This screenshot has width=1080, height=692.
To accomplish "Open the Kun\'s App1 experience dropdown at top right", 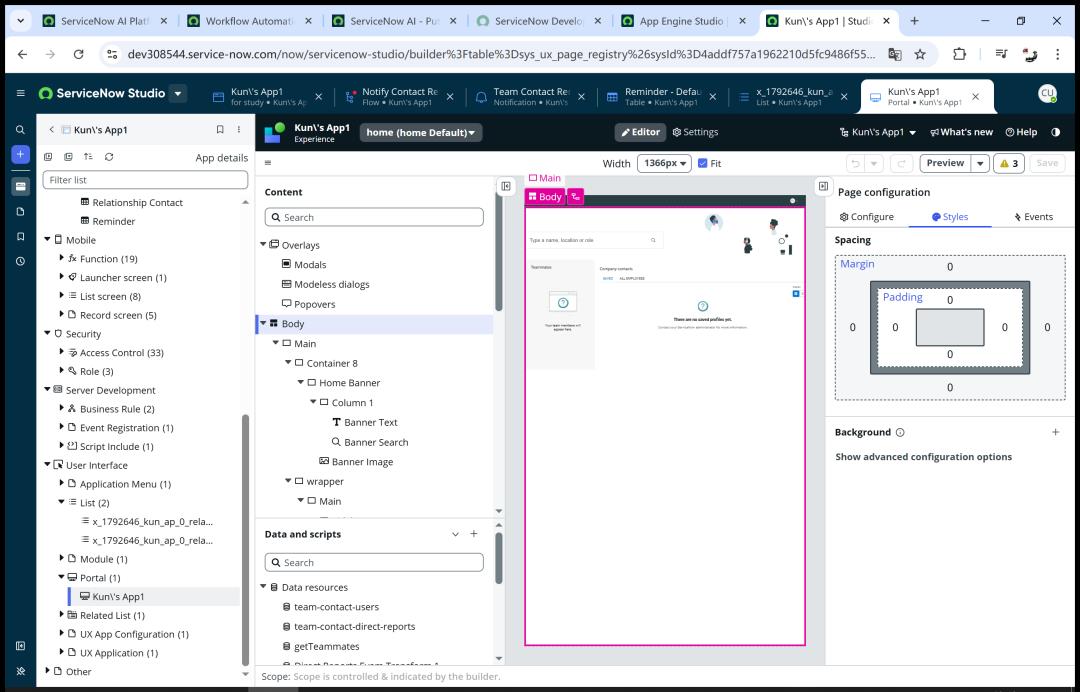I will tap(878, 132).
